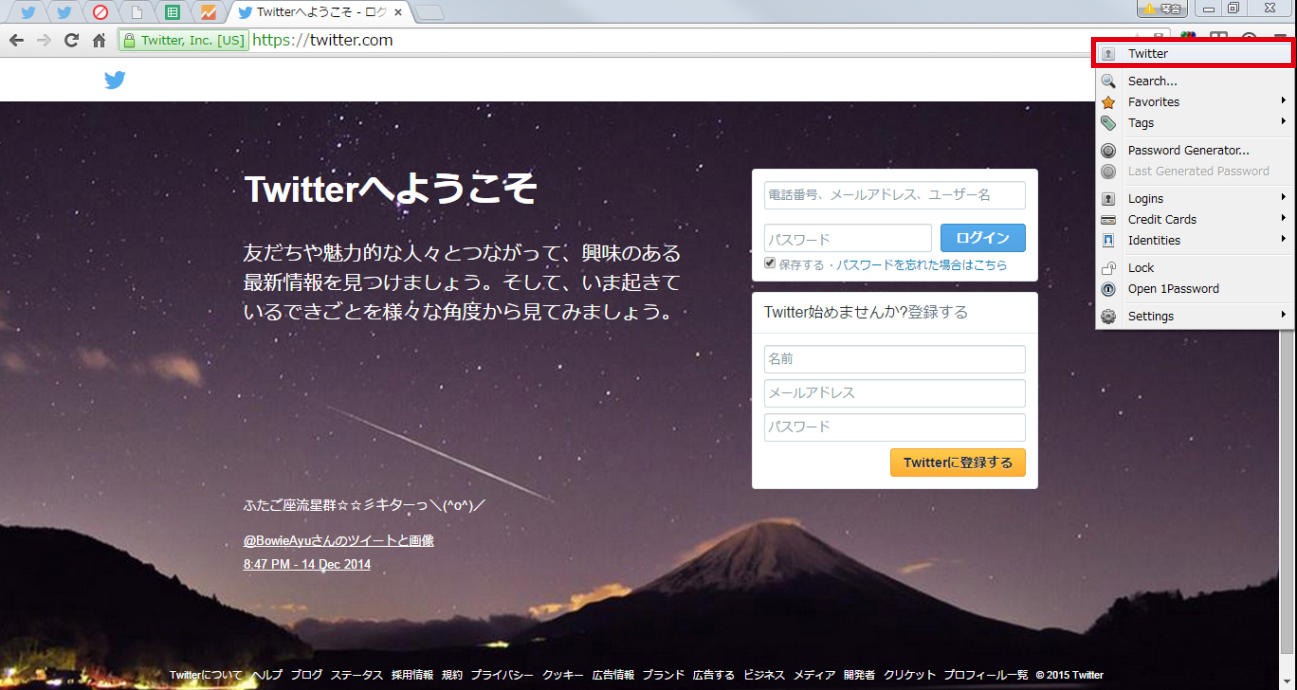The height and width of the screenshot is (690, 1297).
Task: Open the ヘルプ footer link
Action: coord(267,675)
